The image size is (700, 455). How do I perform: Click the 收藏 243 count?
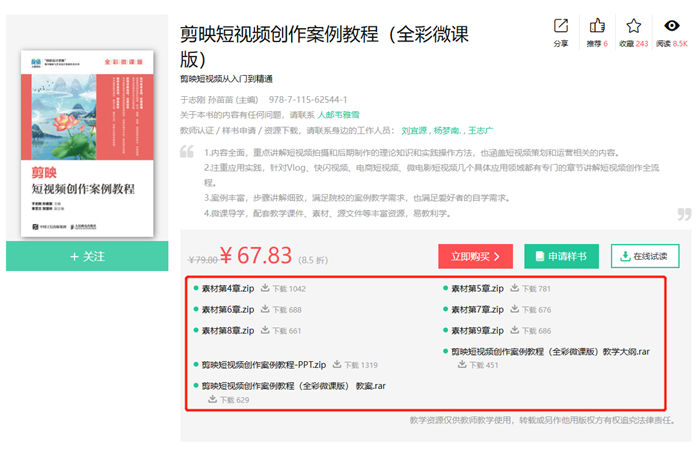(633, 43)
